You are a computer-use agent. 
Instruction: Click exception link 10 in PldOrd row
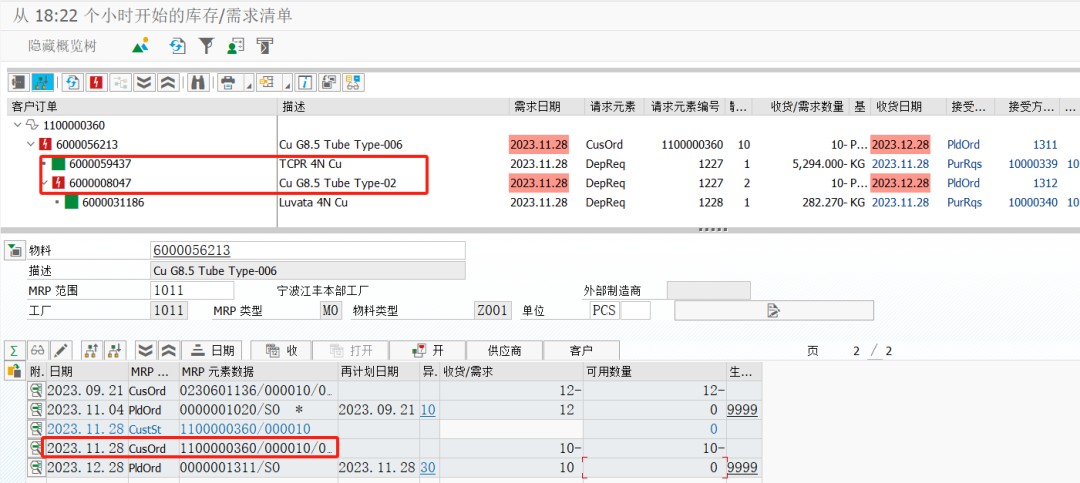428,409
